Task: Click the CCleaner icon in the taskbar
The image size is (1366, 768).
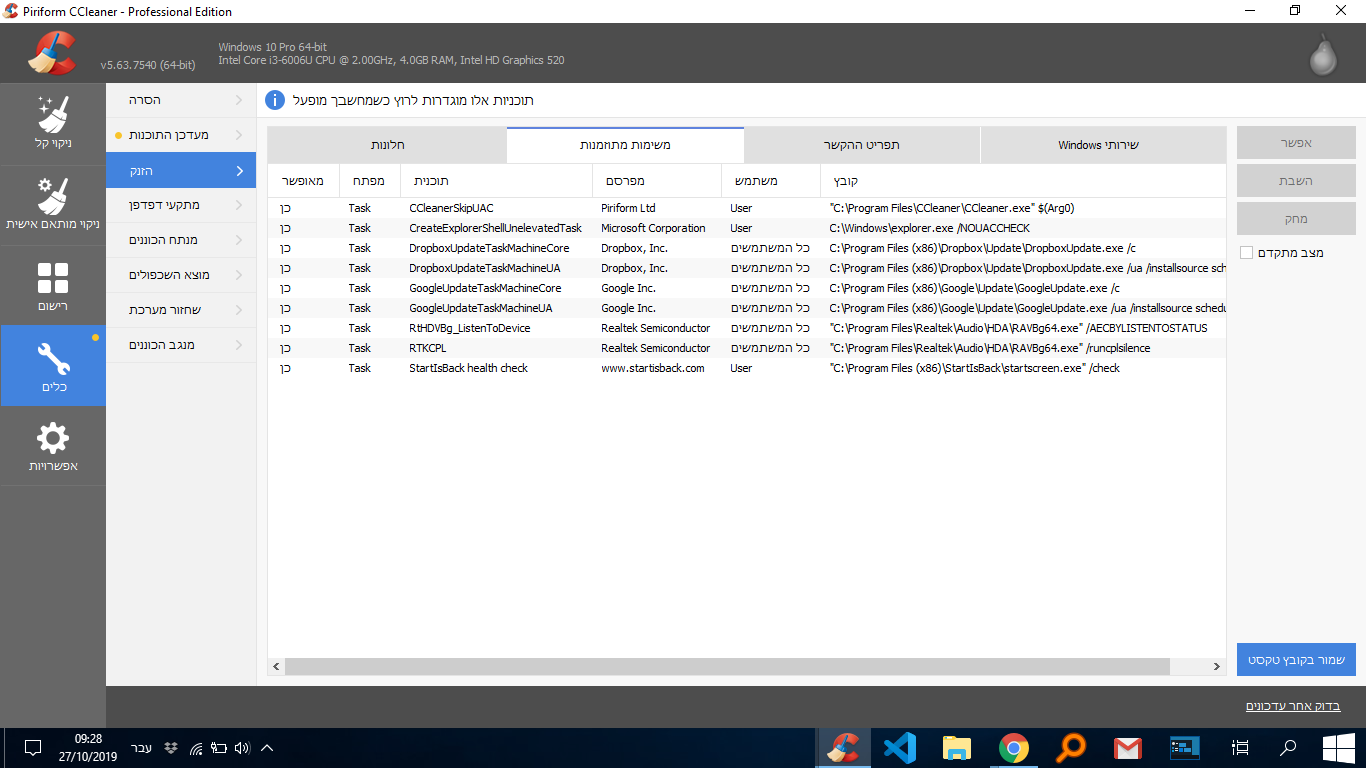Action: (x=844, y=747)
